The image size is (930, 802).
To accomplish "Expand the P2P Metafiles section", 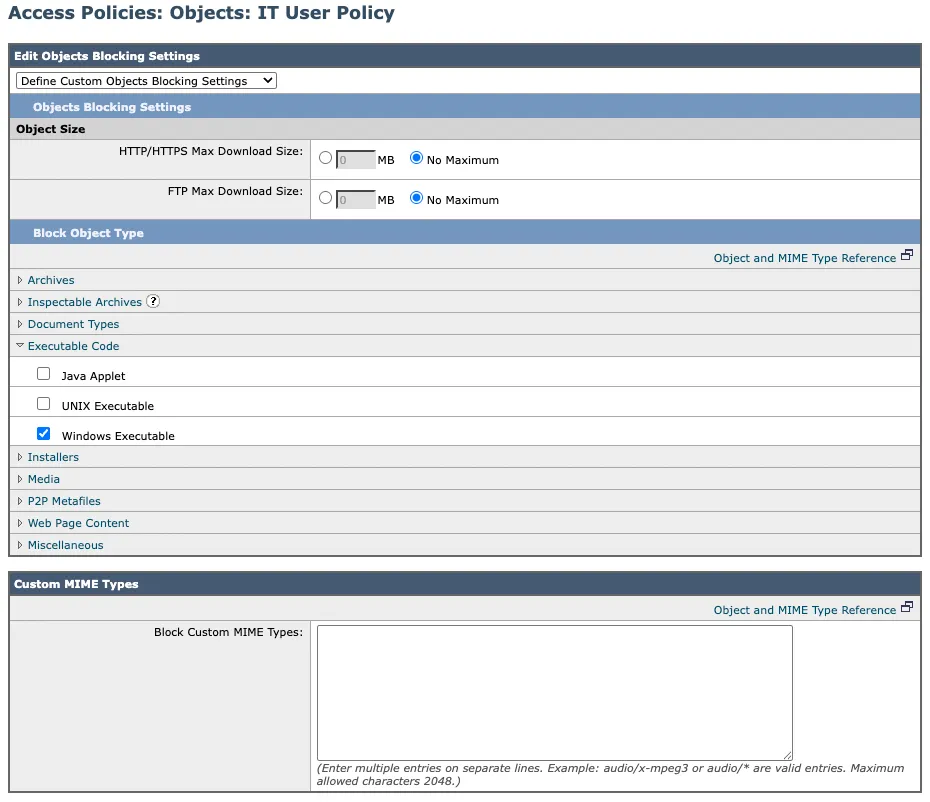I will pos(64,501).
